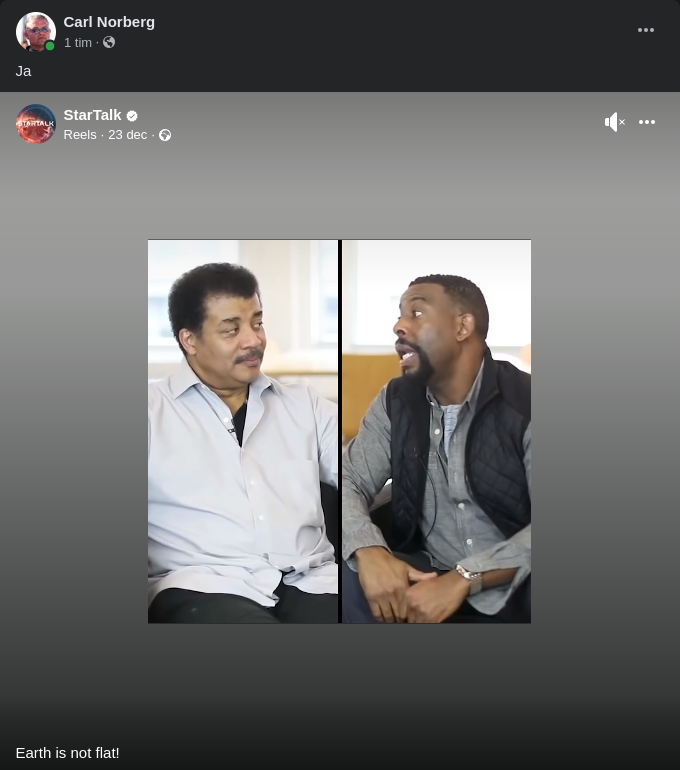The image size is (680, 770).
Task: Click the 'Ja' post text
Action: (x=23, y=71)
